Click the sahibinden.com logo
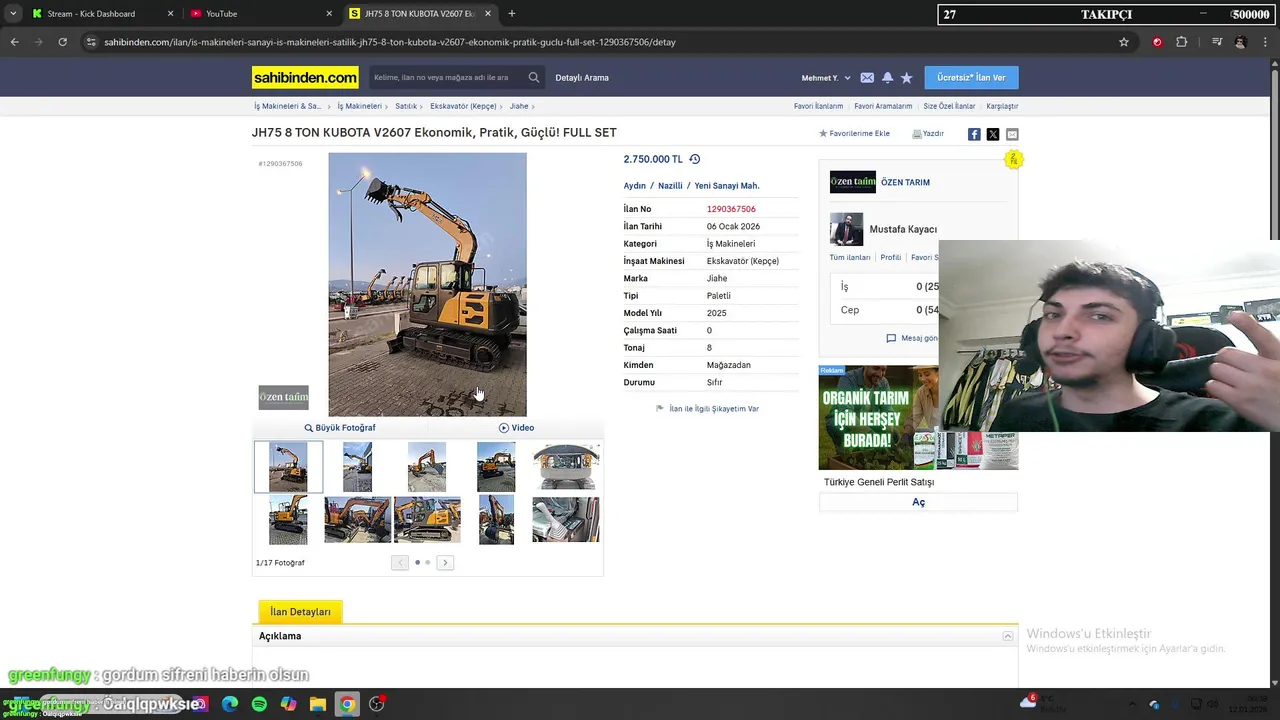This screenshot has width=1280, height=720. 305,77
